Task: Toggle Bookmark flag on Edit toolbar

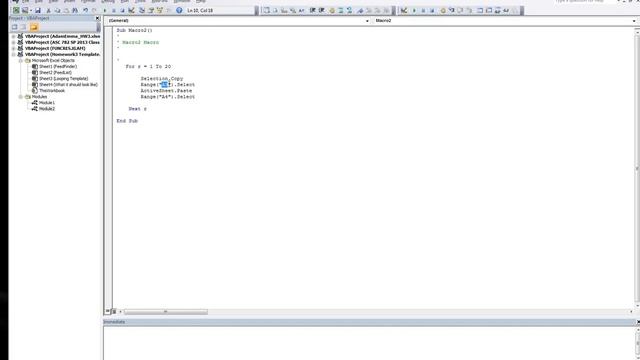Action: [x=360, y=10]
